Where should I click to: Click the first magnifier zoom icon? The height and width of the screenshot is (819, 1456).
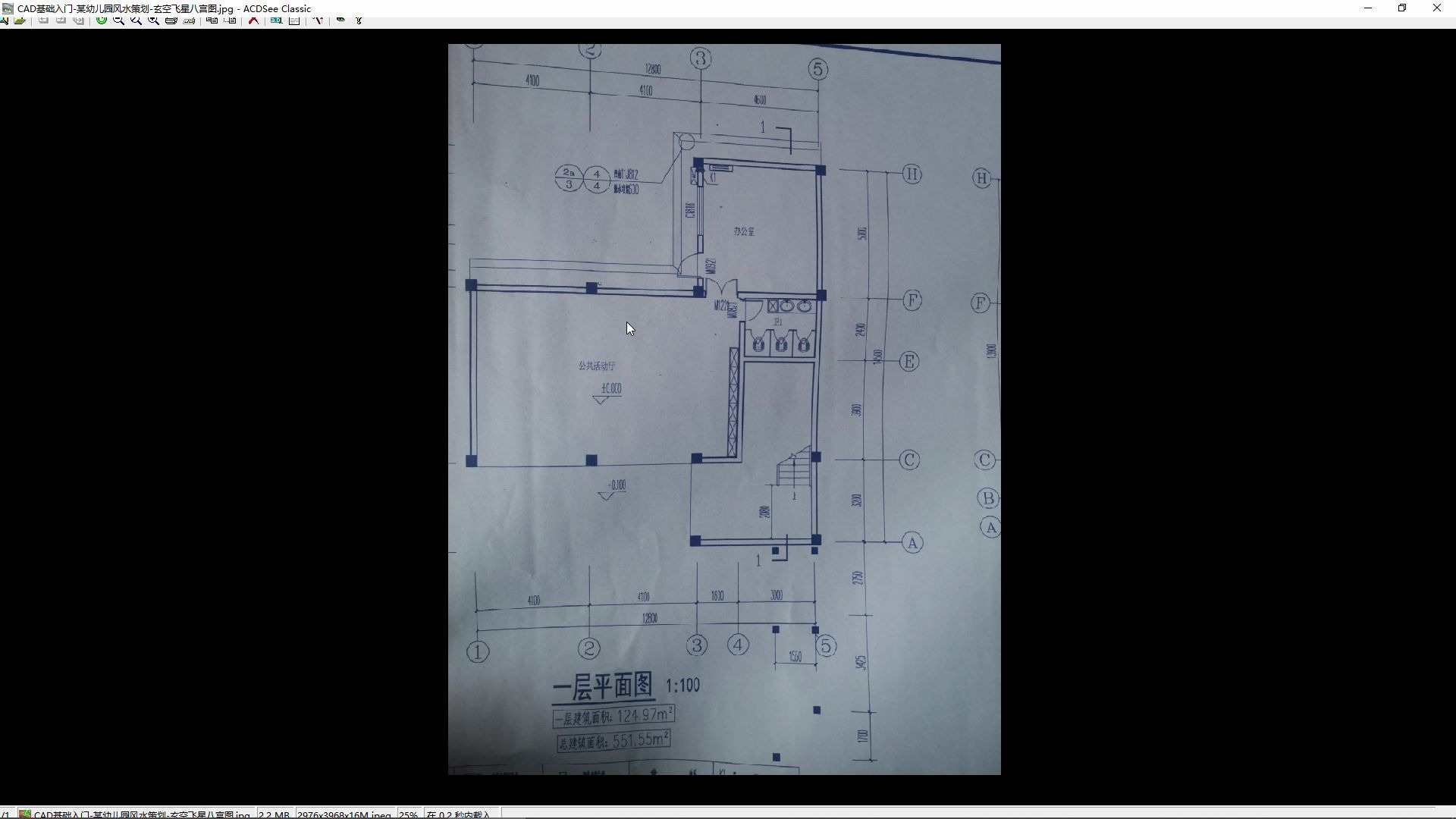pyautogui.click(x=118, y=20)
